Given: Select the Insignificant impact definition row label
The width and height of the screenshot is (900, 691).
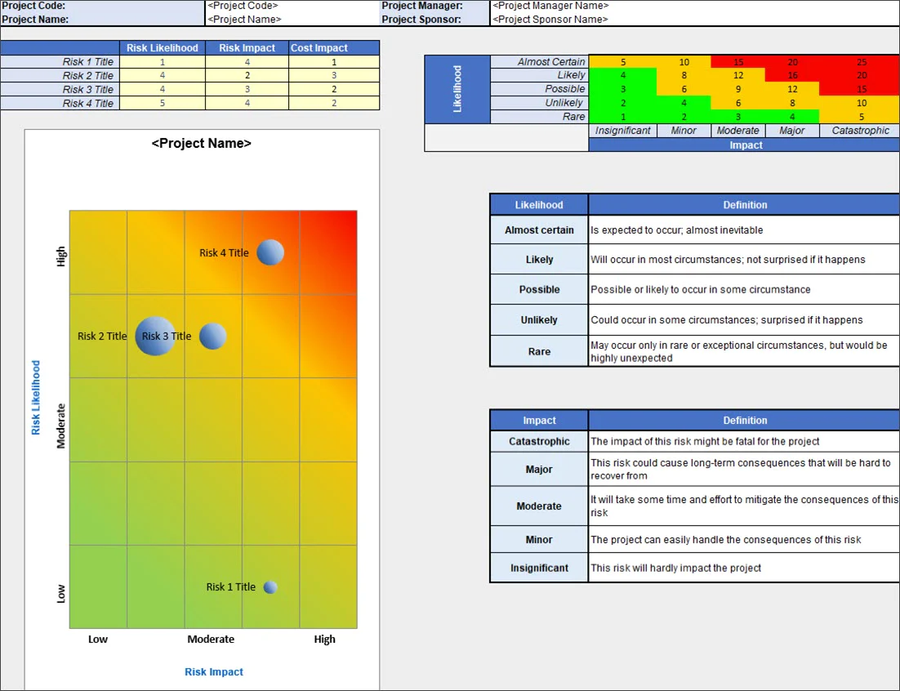Looking at the screenshot, I should click(x=539, y=568).
